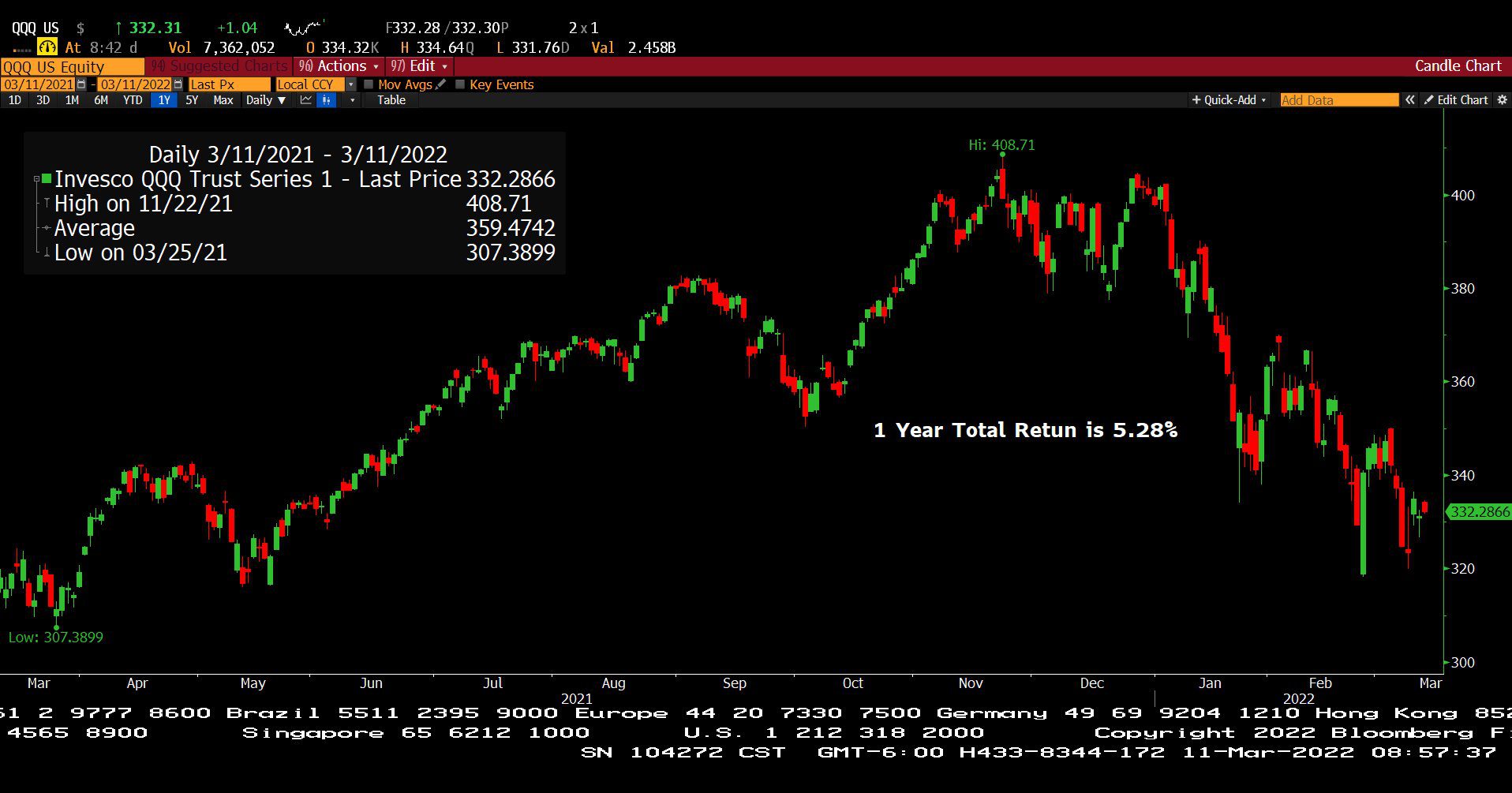The width and height of the screenshot is (1512, 793).
Task: Toggle the Mov Avgs checkbox
Action: pyautogui.click(x=369, y=84)
